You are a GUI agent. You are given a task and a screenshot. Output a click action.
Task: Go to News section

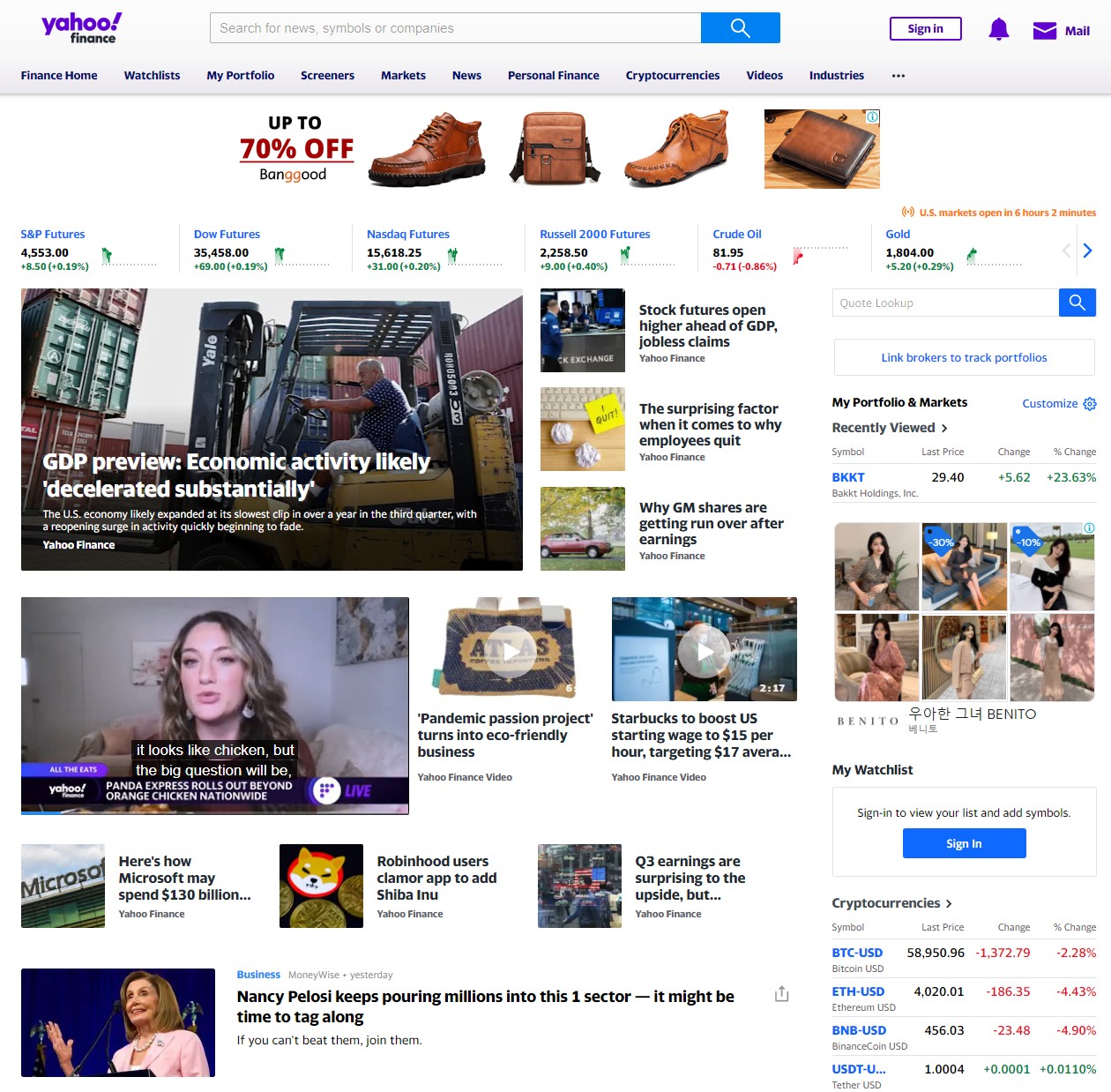click(466, 76)
